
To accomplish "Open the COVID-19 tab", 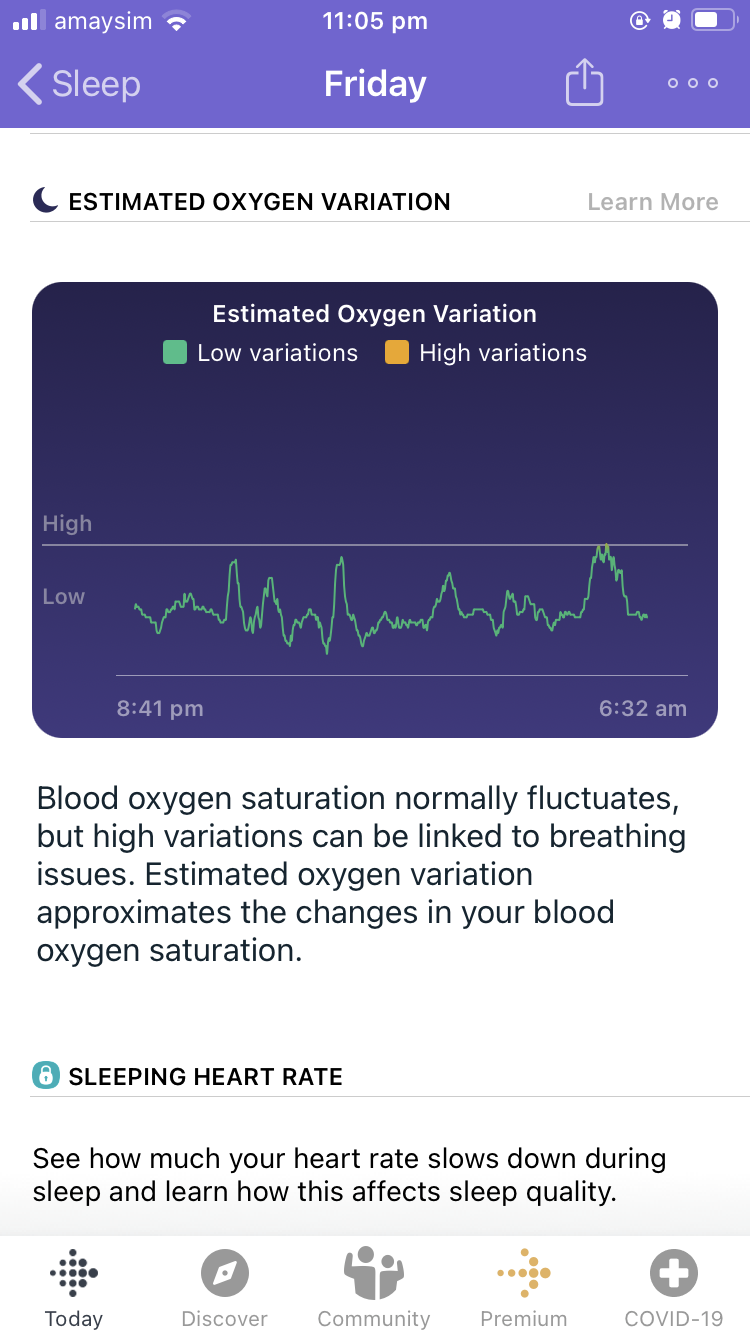I will [673, 1288].
